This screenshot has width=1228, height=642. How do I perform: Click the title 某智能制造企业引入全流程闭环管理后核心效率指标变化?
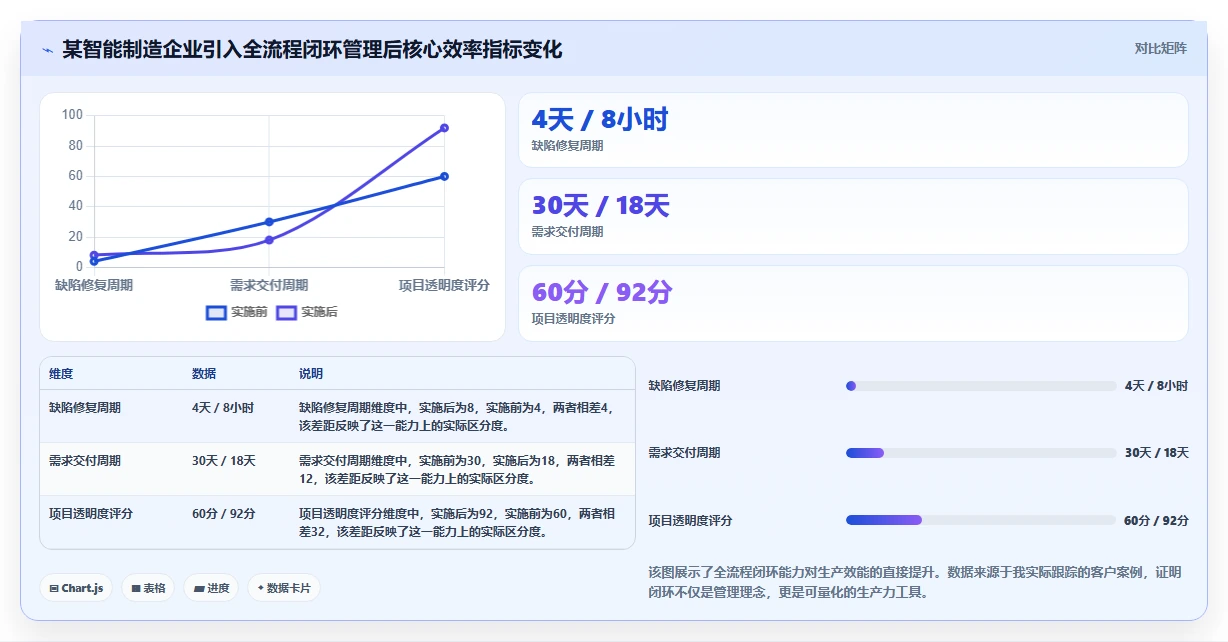pyautogui.click(x=312, y=49)
